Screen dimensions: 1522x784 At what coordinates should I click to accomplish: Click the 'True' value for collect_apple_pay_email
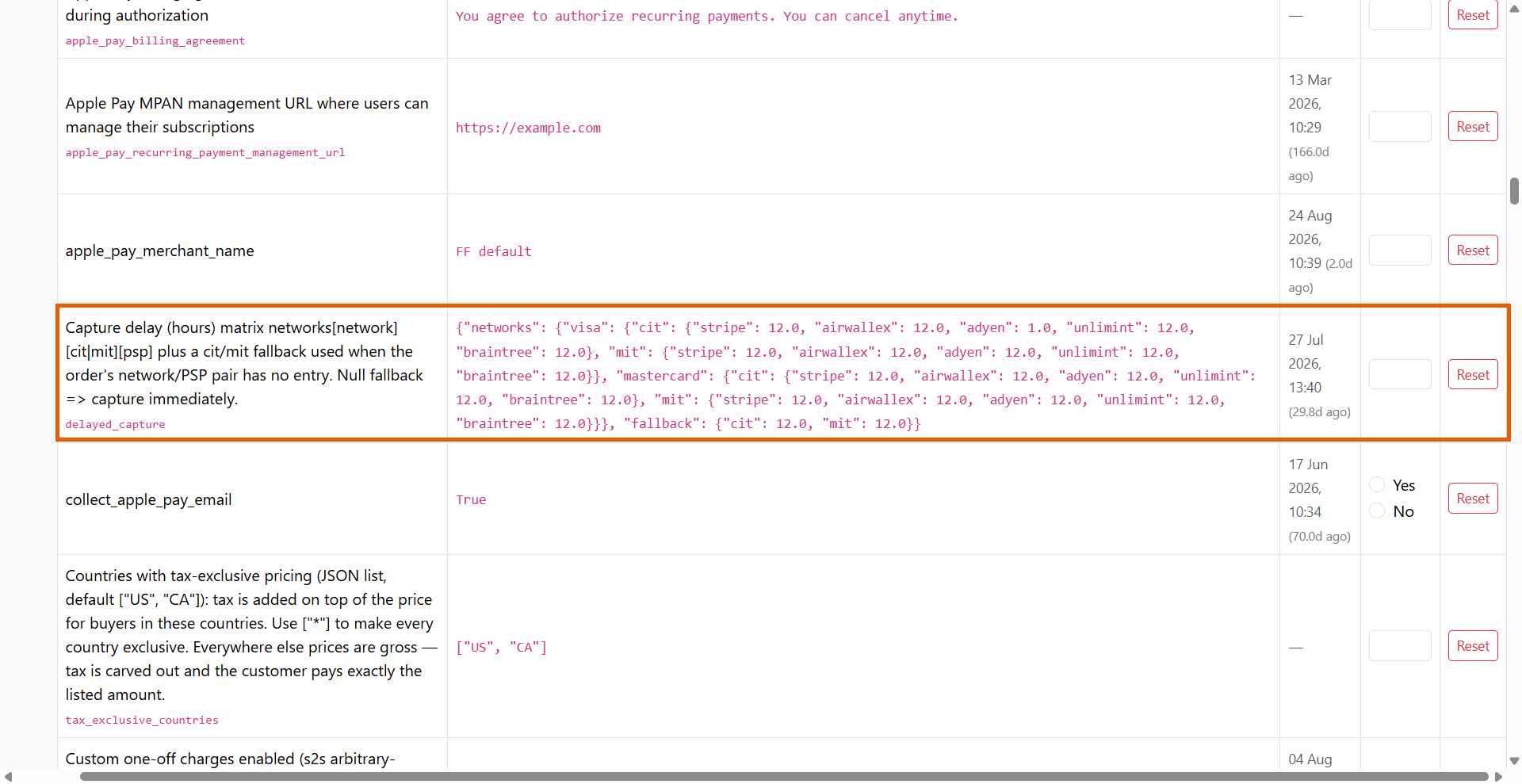click(471, 500)
